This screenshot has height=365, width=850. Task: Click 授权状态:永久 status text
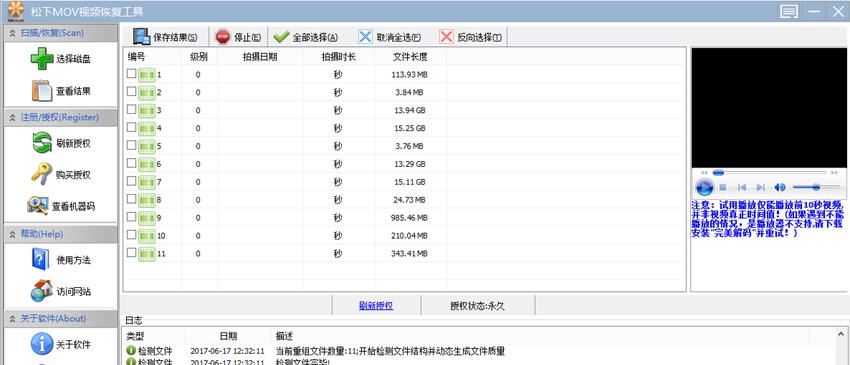coord(478,306)
